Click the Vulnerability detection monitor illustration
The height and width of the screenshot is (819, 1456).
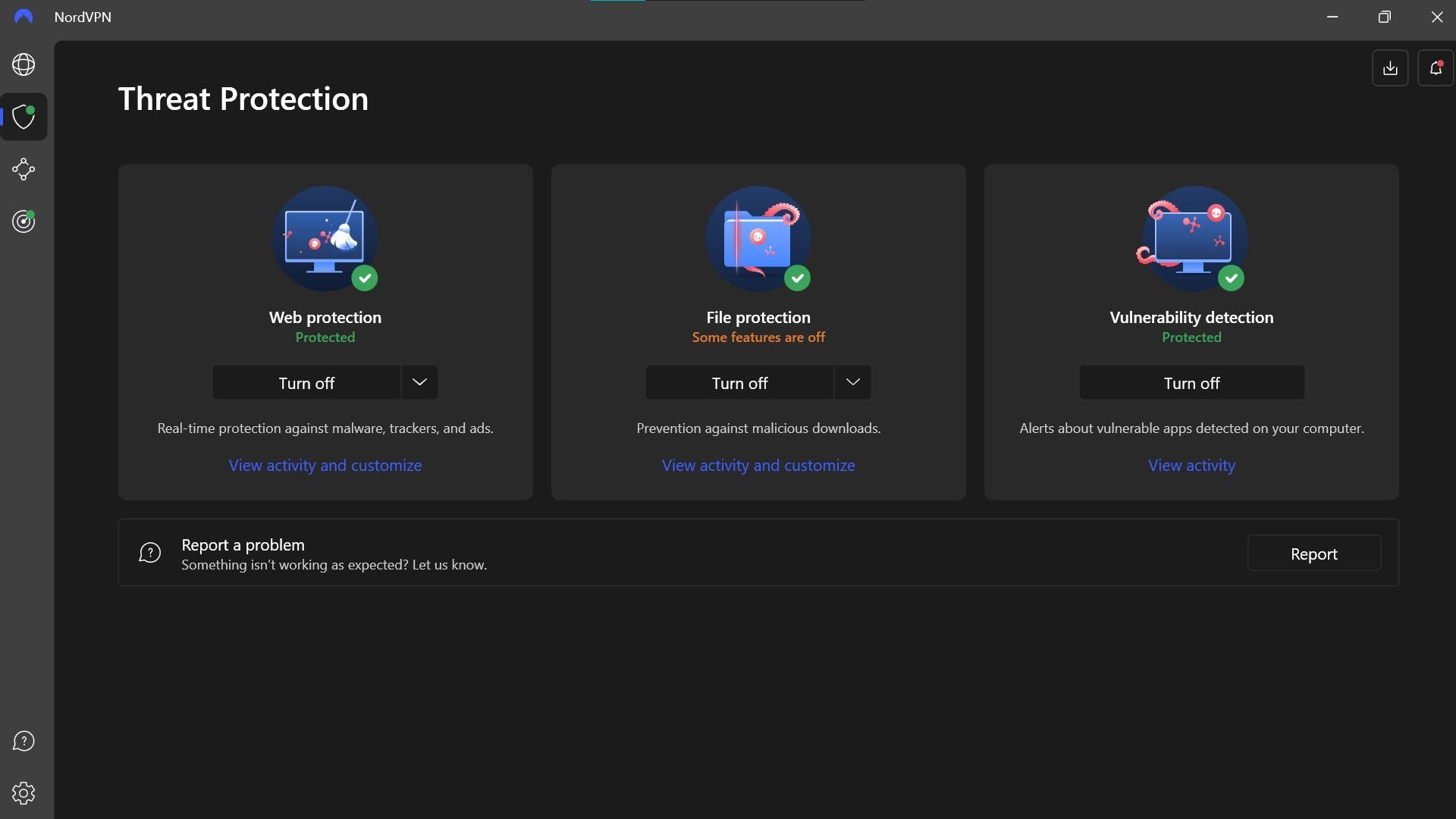point(1191,238)
